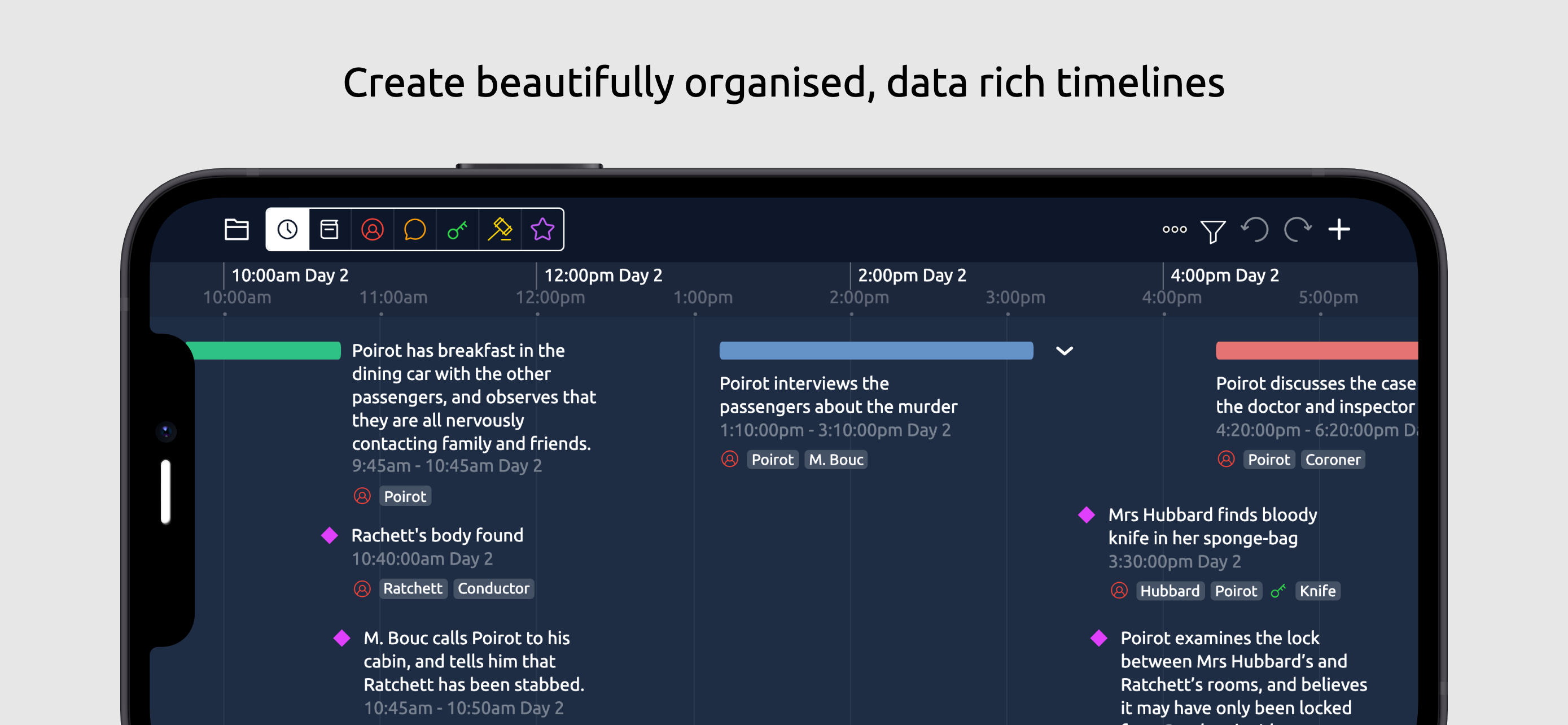Click character icon under interviews event
This screenshot has width=1568, height=725.
pos(729,459)
